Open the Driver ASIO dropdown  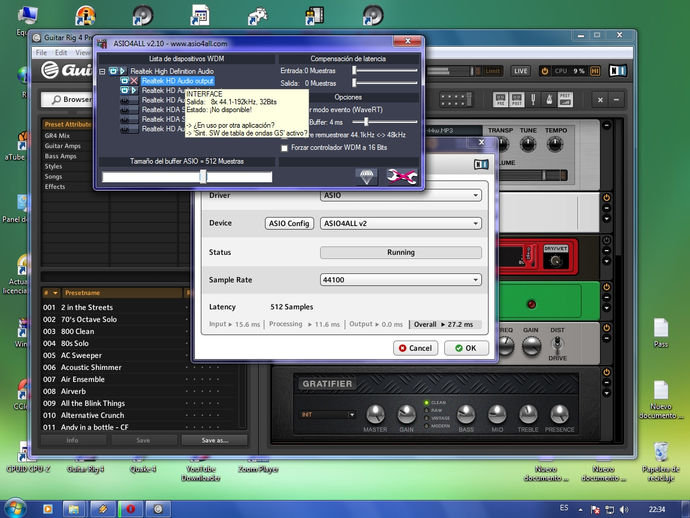[400, 195]
